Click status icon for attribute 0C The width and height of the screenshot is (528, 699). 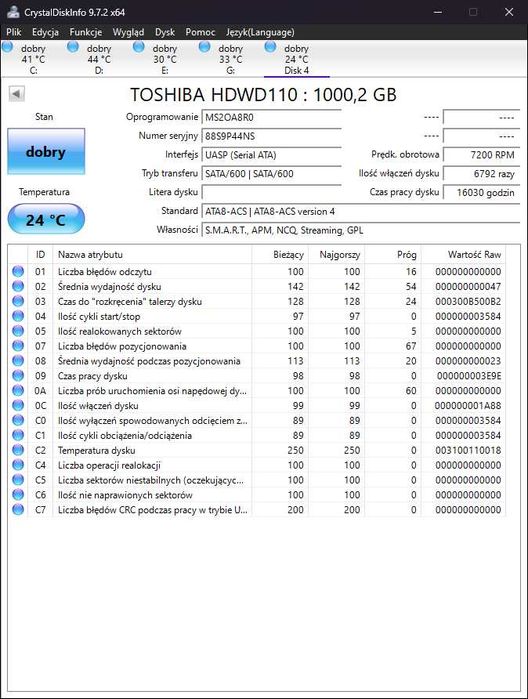coord(18,405)
